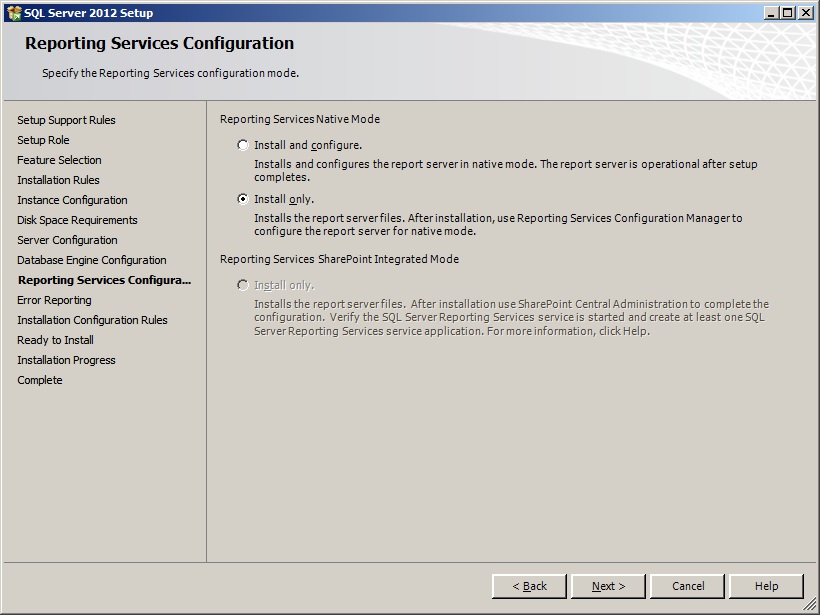Screen dimensions: 820x615
Task: Click the Next button
Action: (x=608, y=586)
